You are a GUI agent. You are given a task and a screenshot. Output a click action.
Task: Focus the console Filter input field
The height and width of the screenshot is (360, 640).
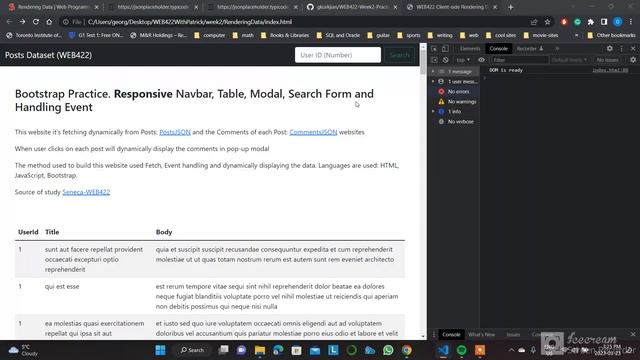[x=519, y=60]
